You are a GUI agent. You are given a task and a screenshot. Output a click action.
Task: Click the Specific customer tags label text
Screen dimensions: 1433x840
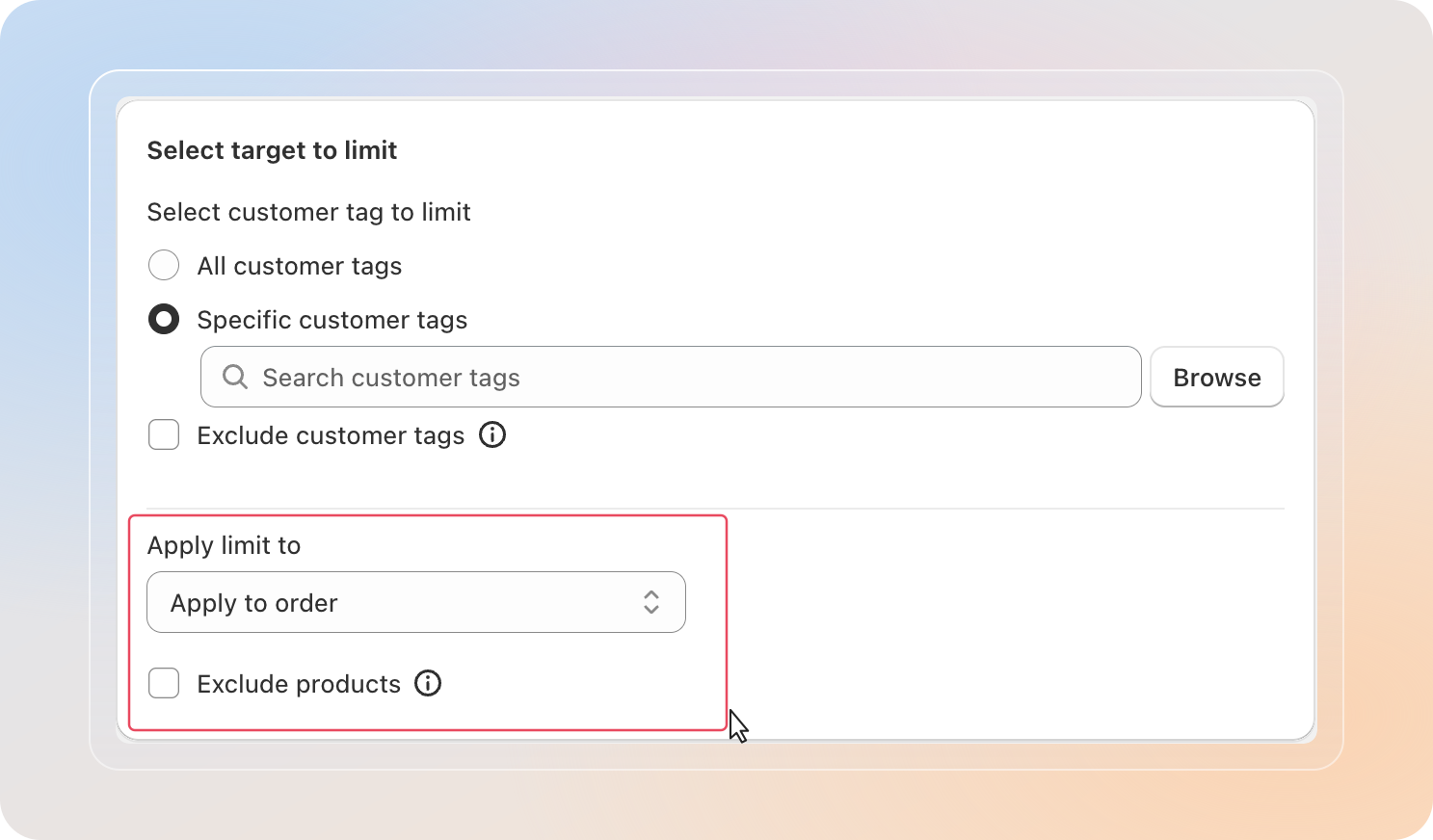tap(332, 321)
